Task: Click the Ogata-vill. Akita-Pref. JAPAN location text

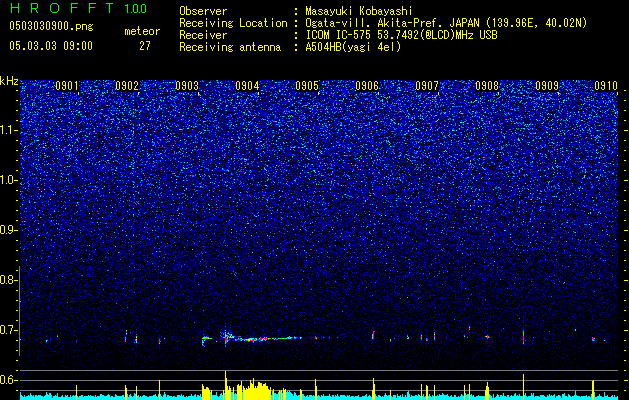Action: click(x=446, y=23)
